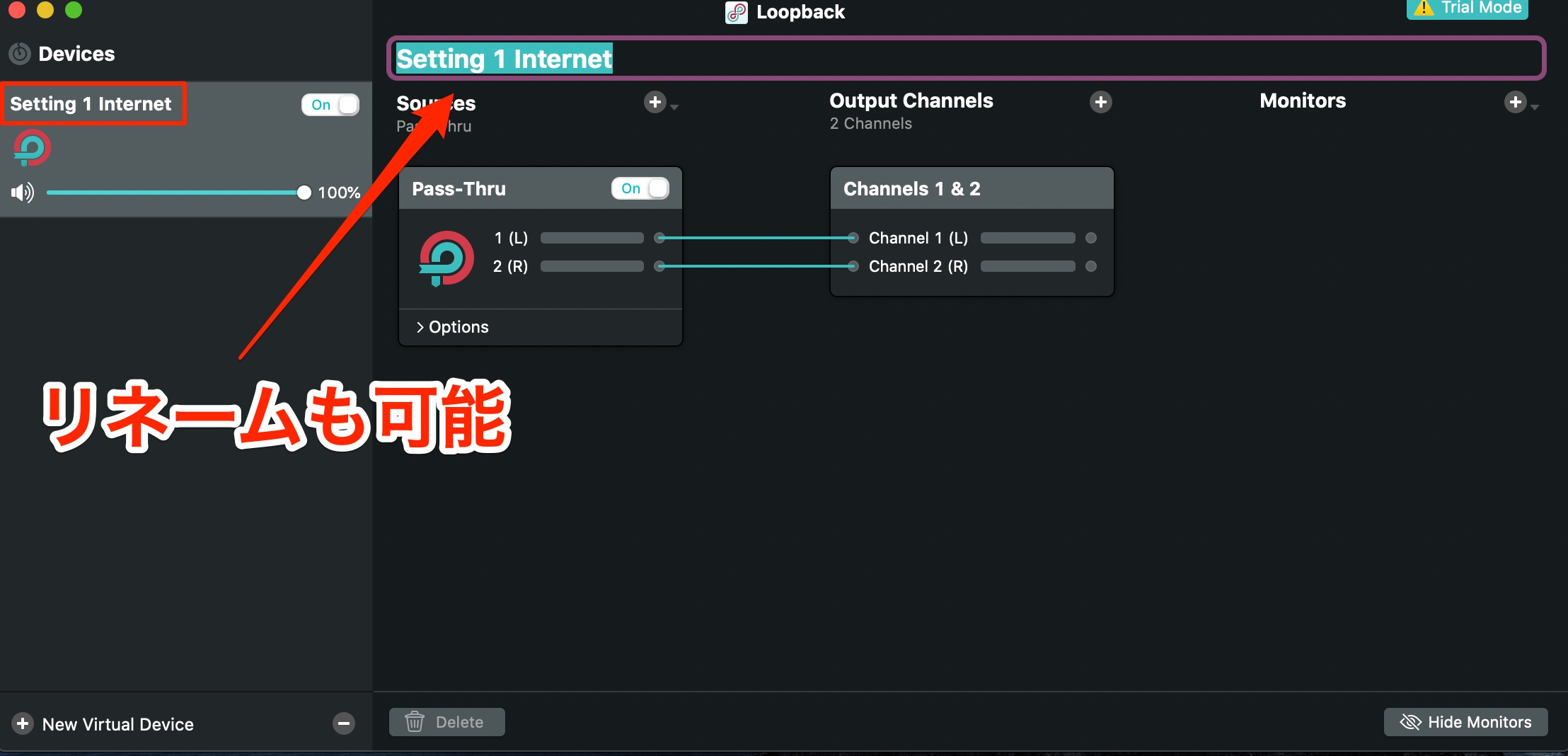Click the New Virtual Device plus icon

coord(23,723)
